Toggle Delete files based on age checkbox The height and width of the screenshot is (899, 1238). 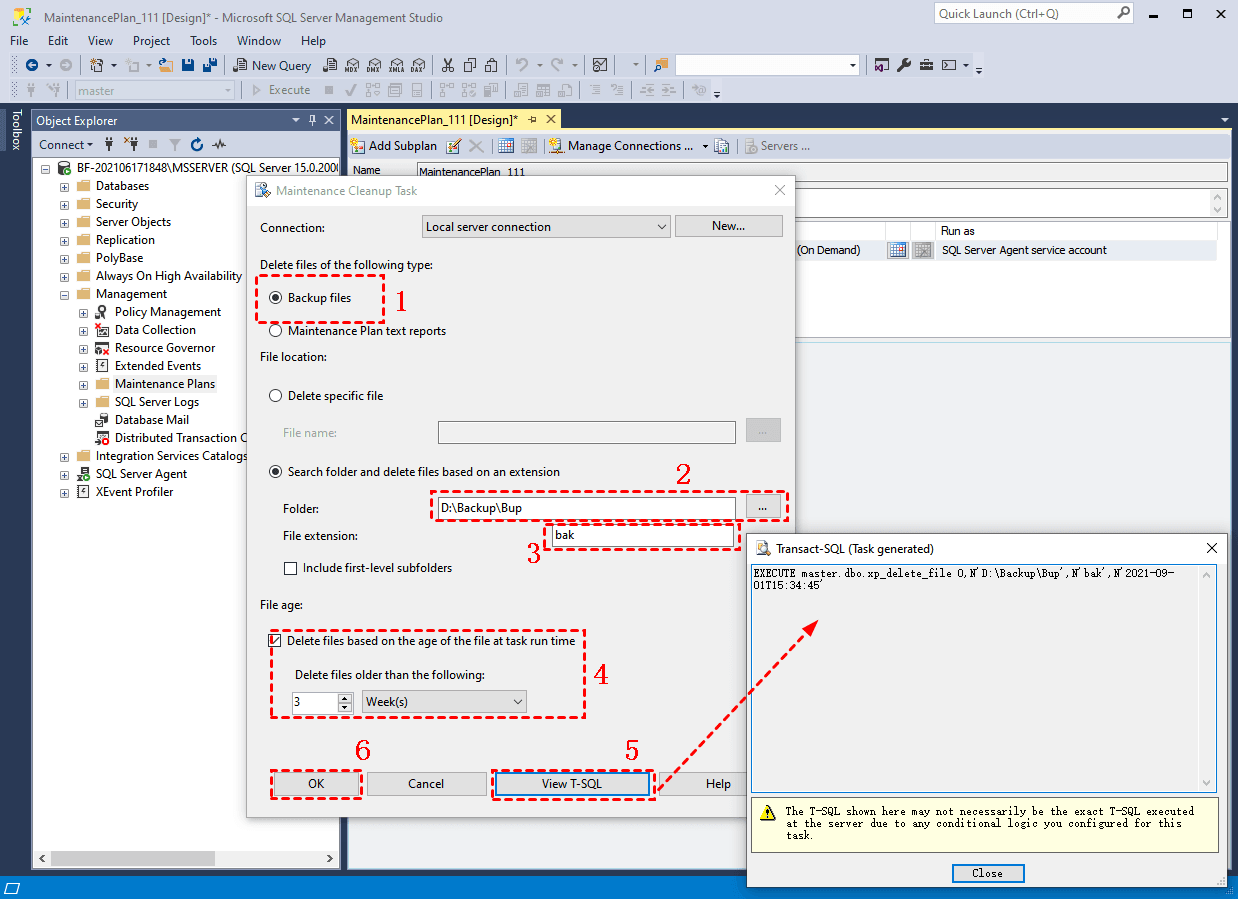coord(275,640)
